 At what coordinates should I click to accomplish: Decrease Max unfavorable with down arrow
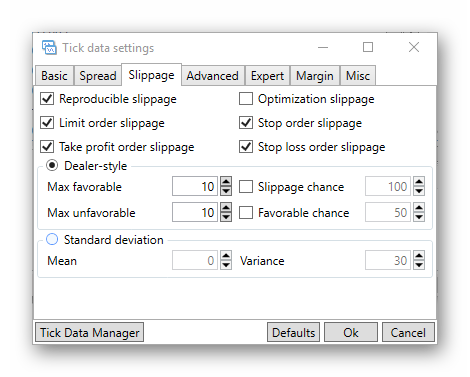[x=226, y=217]
